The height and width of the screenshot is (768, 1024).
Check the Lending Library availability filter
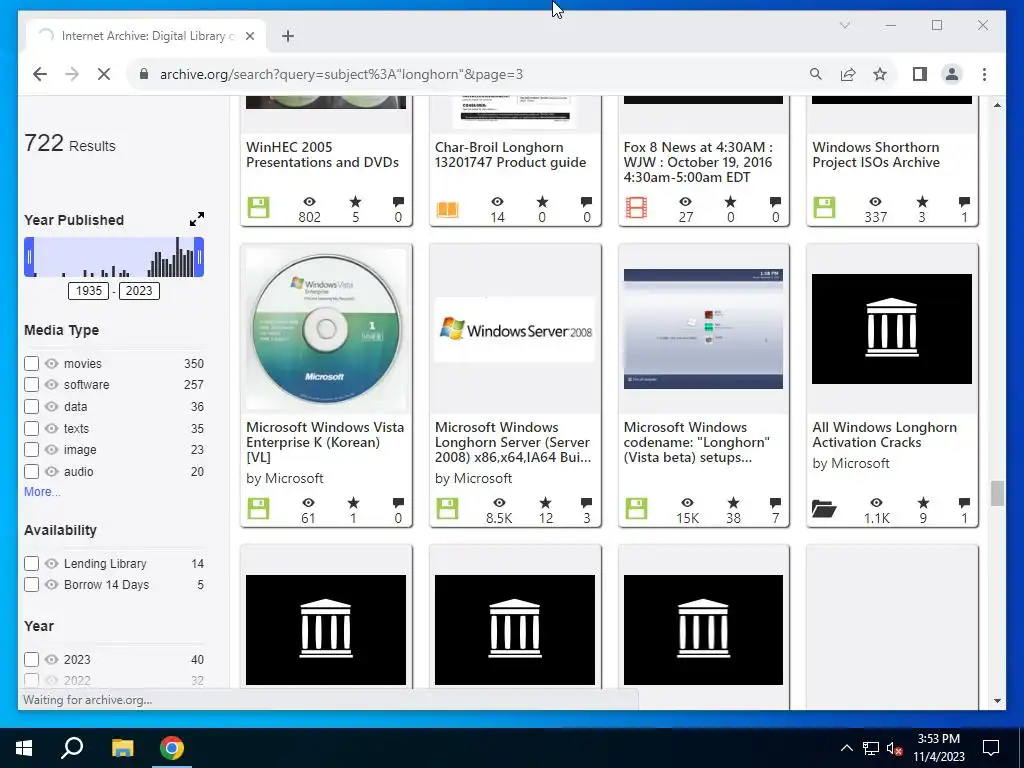pos(31,563)
